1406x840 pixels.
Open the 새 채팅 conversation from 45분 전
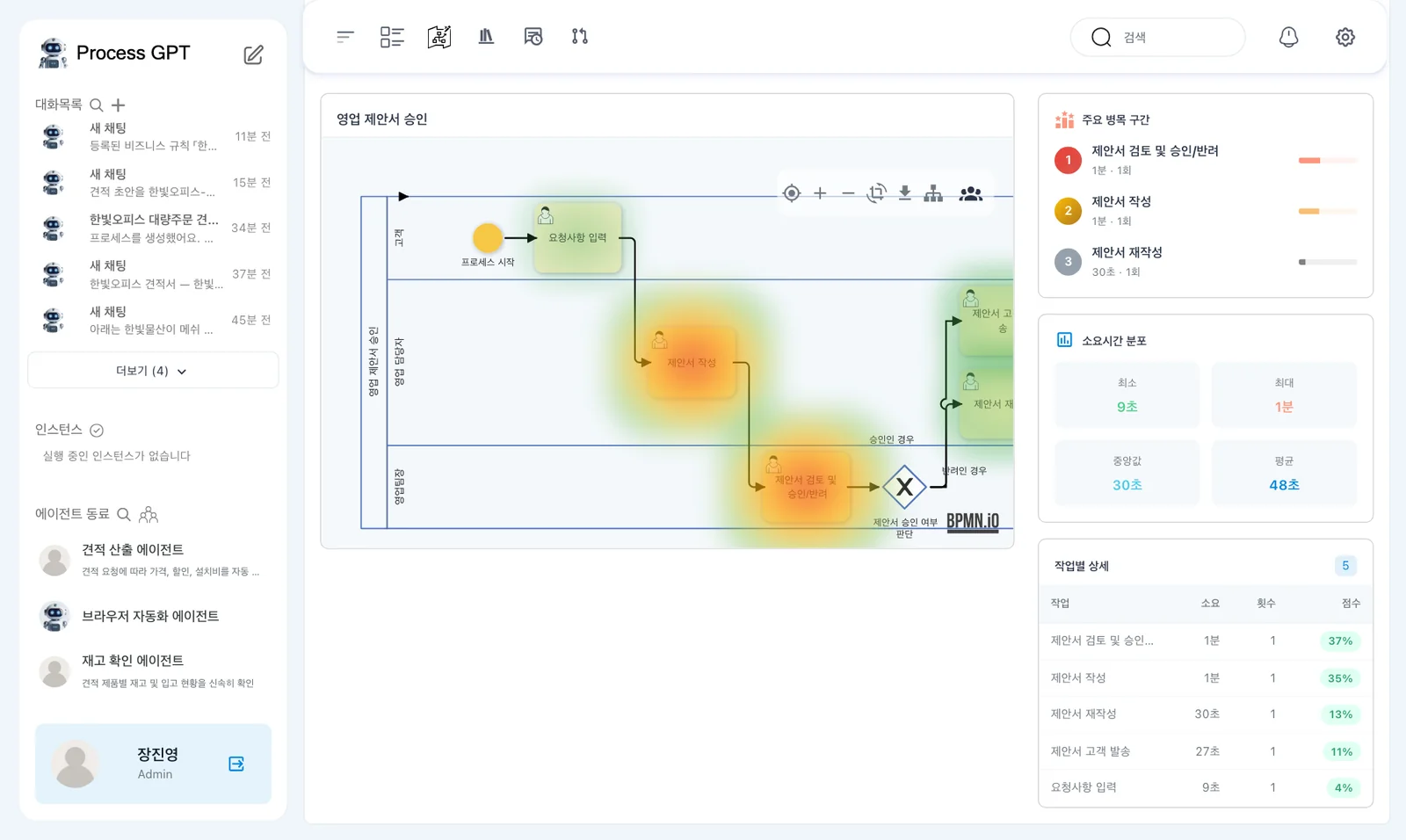[x=154, y=321]
